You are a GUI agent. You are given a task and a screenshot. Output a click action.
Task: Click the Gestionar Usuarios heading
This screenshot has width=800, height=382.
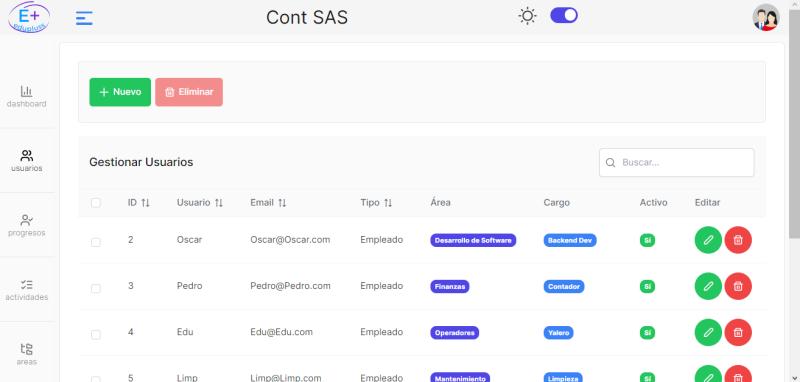pos(141,162)
